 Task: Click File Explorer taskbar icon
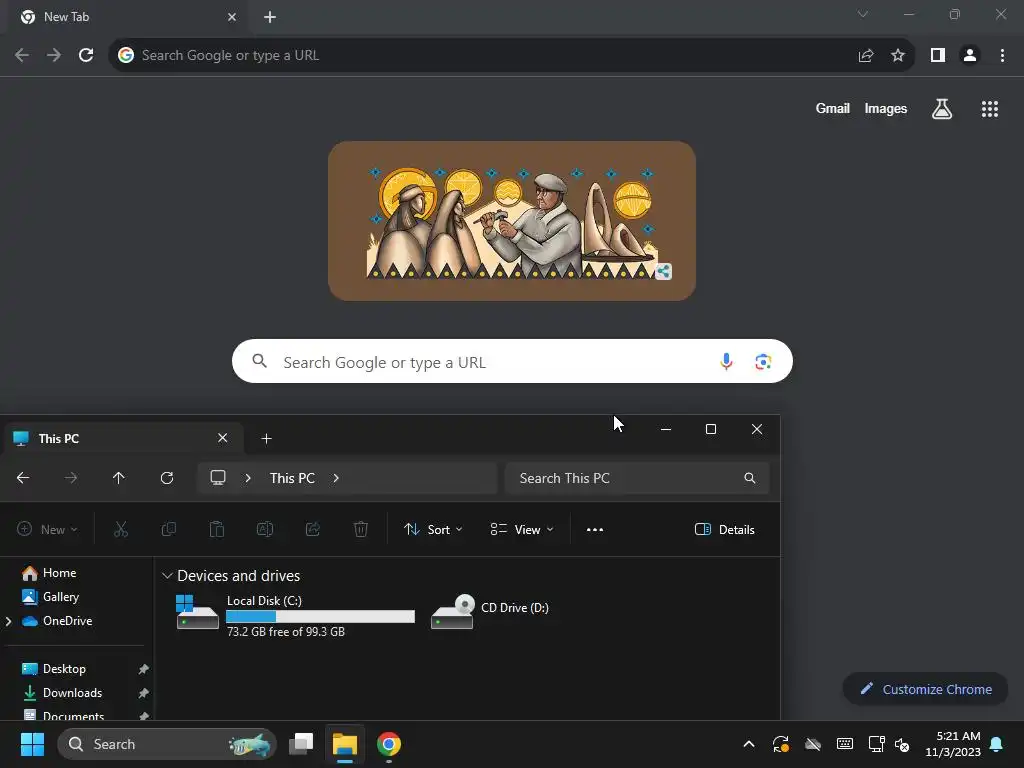(345, 744)
